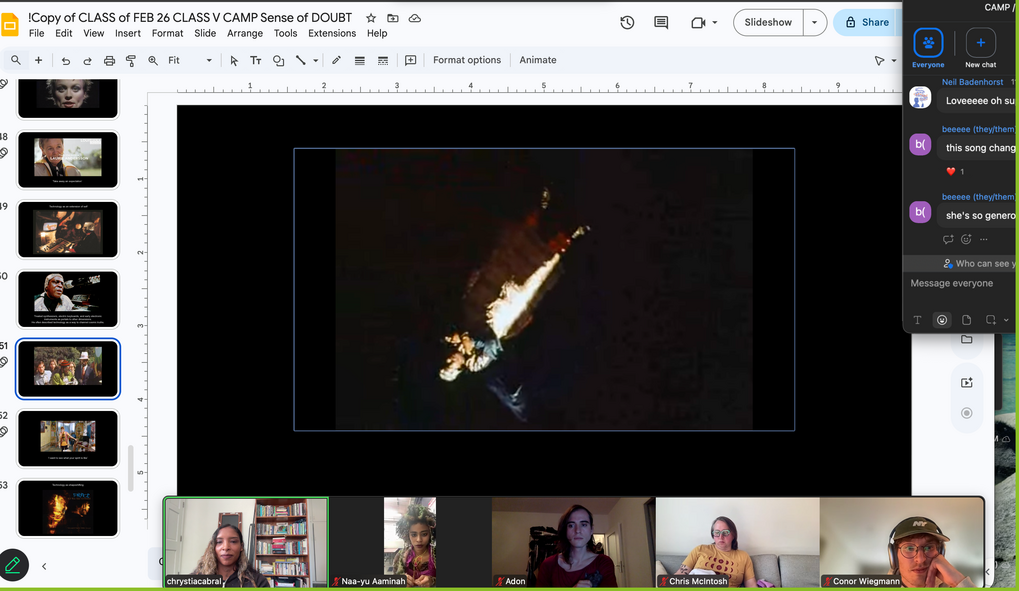Select slide thumbnail with Laurie Anderson portrait
The height and width of the screenshot is (591, 1019).
[x=68, y=160]
